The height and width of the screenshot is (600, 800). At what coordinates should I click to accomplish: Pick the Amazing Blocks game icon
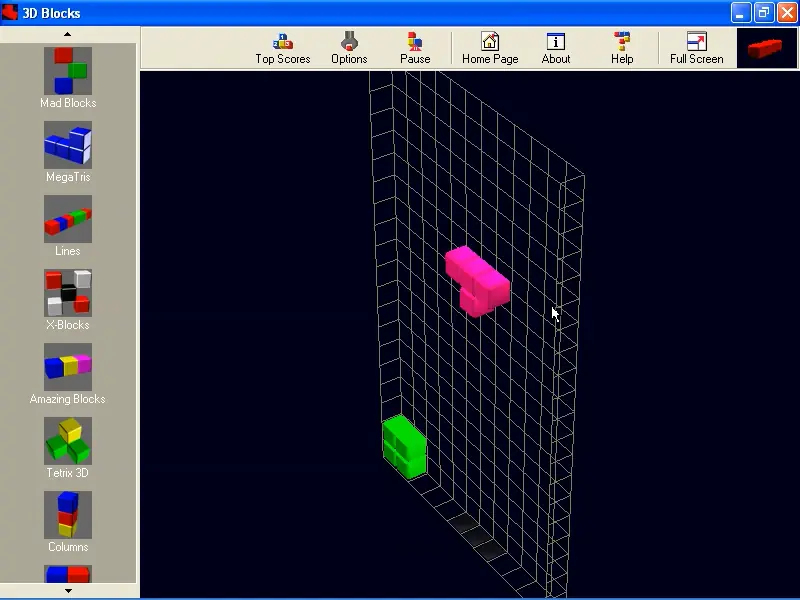pos(68,367)
